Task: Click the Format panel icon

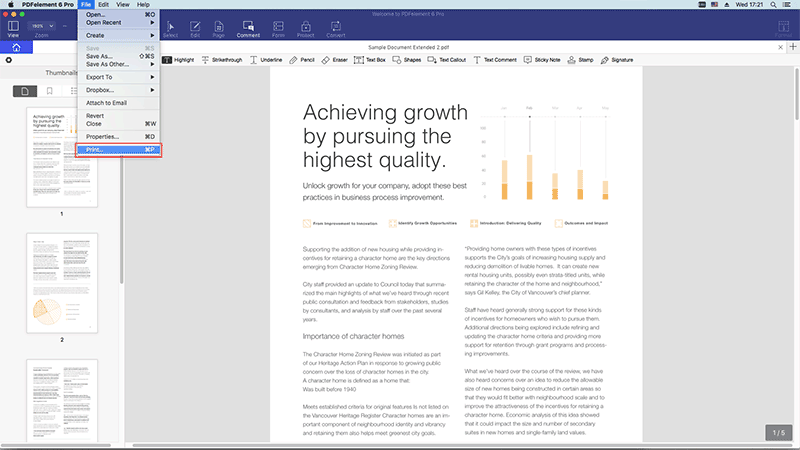Action: click(x=783, y=29)
